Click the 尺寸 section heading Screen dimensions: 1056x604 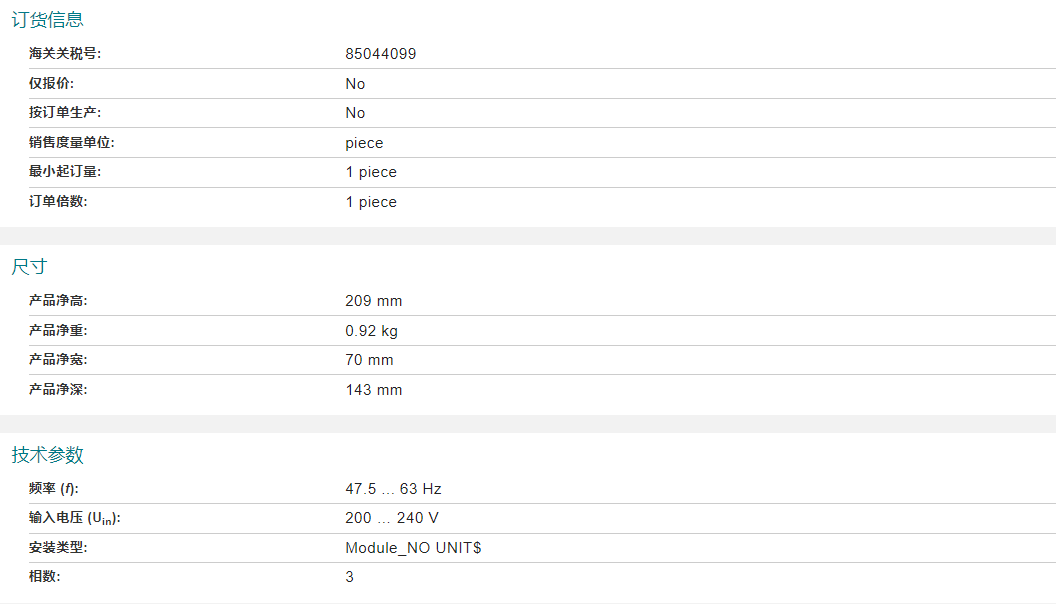[29, 267]
